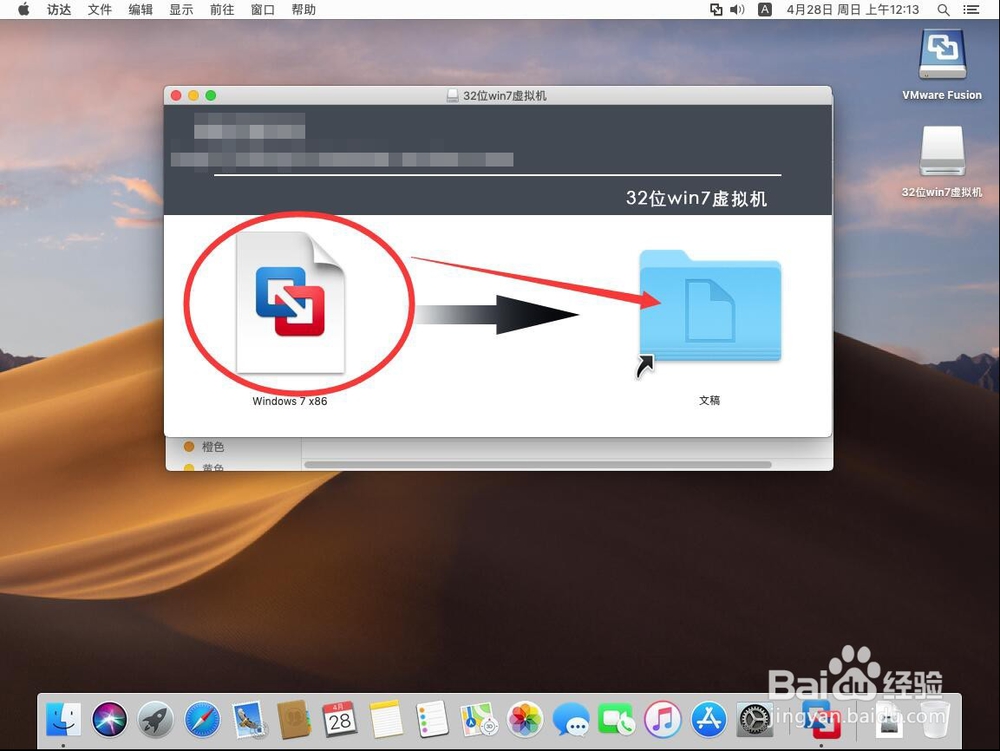Open VMware Fusion from the dock
1000x751 pixels.
tap(821, 720)
